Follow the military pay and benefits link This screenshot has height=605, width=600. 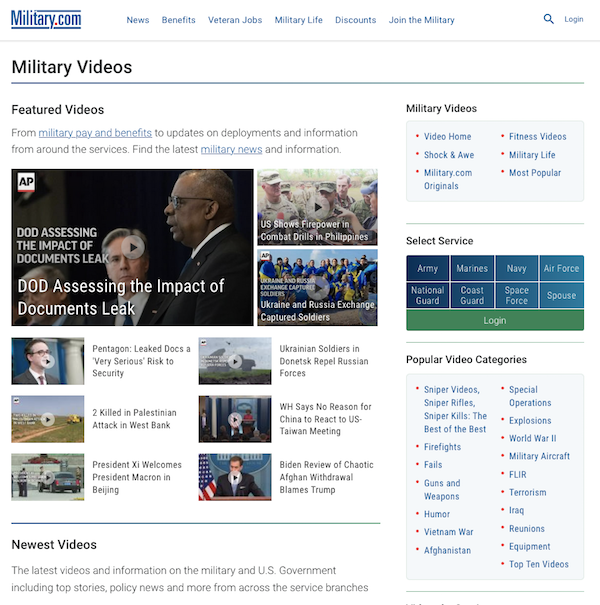click(x=95, y=132)
